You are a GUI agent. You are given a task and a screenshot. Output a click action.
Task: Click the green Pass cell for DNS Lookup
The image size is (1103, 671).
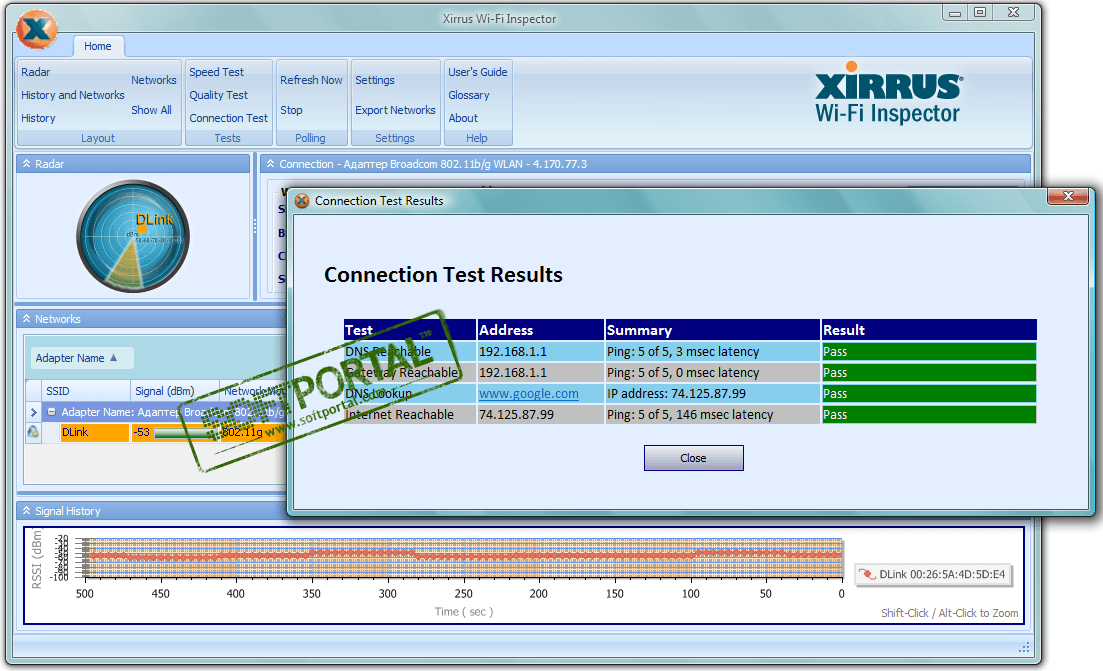tap(929, 394)
